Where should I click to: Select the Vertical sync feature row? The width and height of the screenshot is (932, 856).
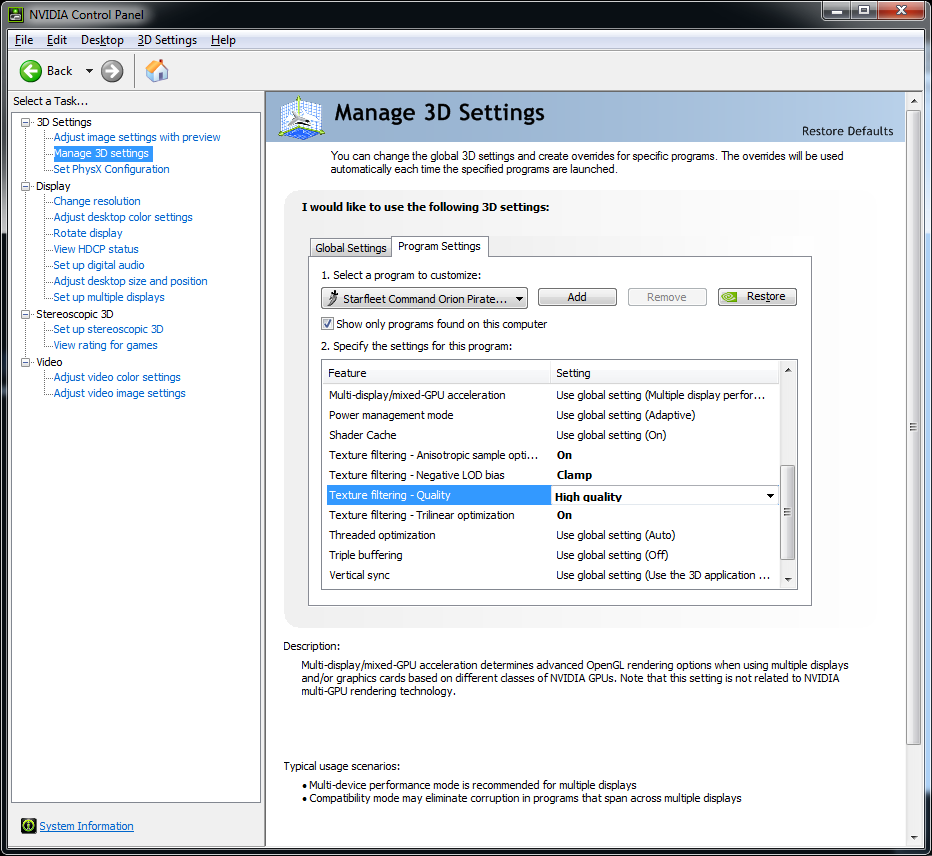pyautogui.click(x=359, y=575)
